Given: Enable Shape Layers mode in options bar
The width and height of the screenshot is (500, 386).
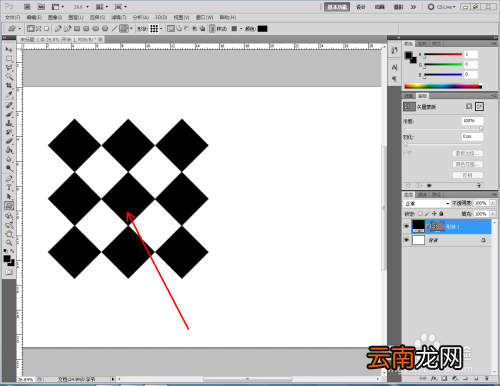Looking at the screenshot, I should click(x=31, y=29).
